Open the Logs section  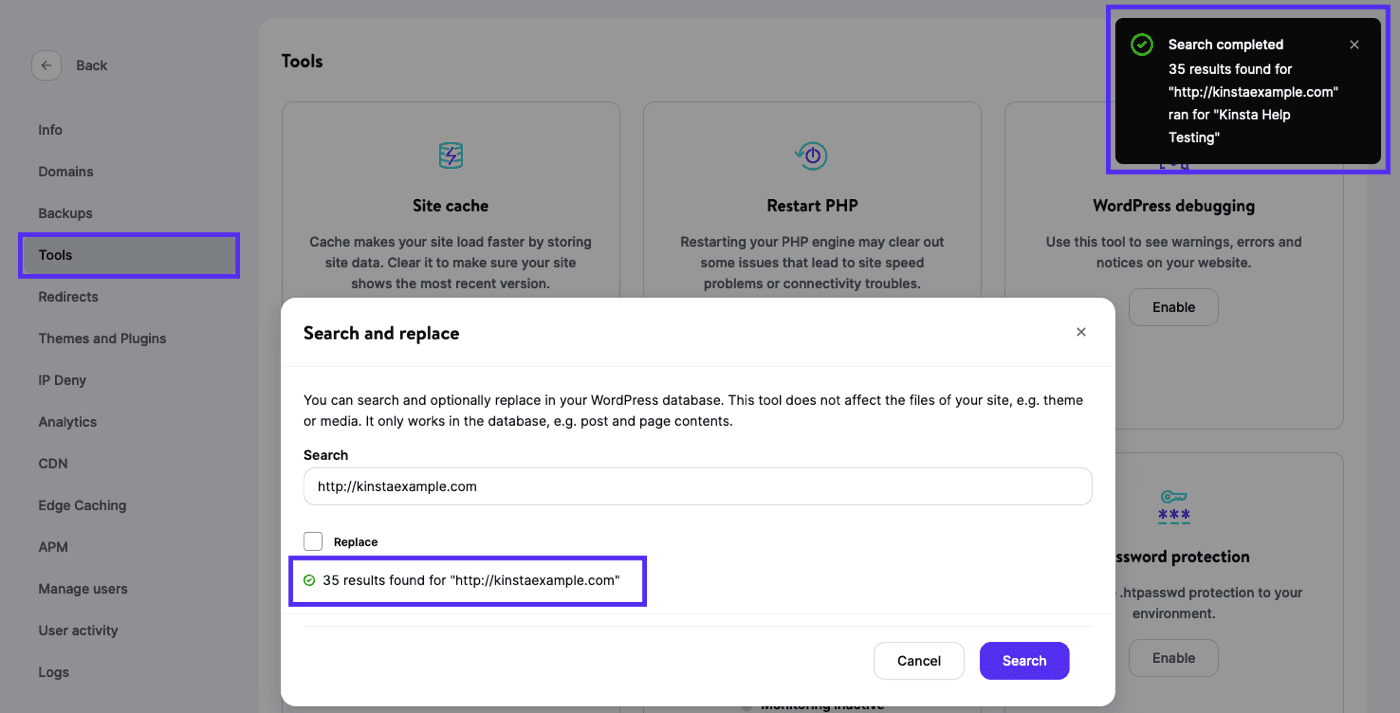[54, 672]
